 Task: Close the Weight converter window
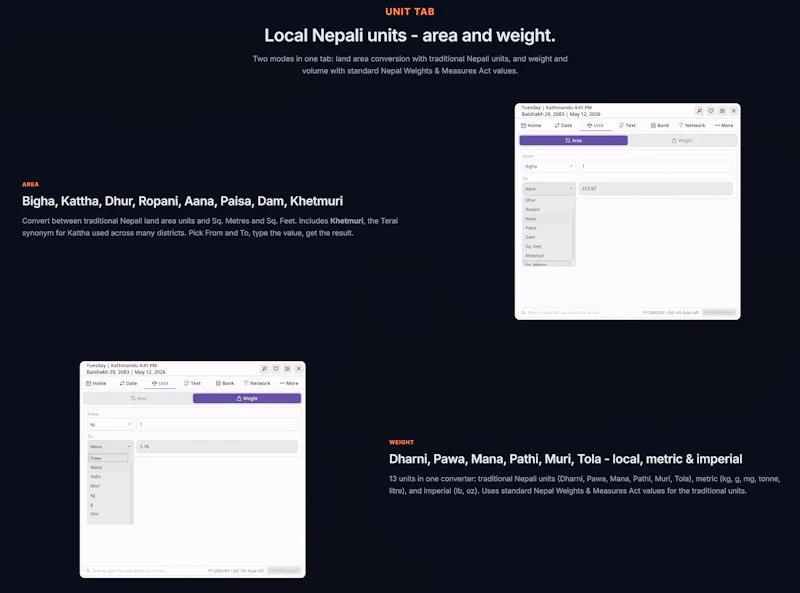click(299, 368)
